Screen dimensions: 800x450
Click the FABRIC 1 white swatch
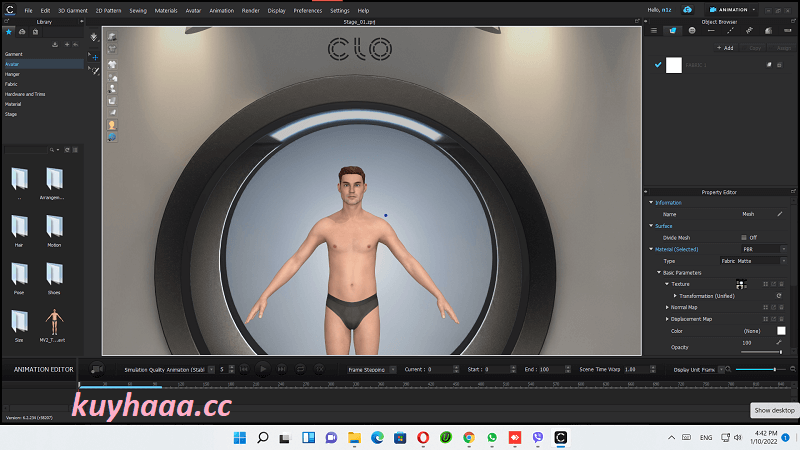point(673,65)
